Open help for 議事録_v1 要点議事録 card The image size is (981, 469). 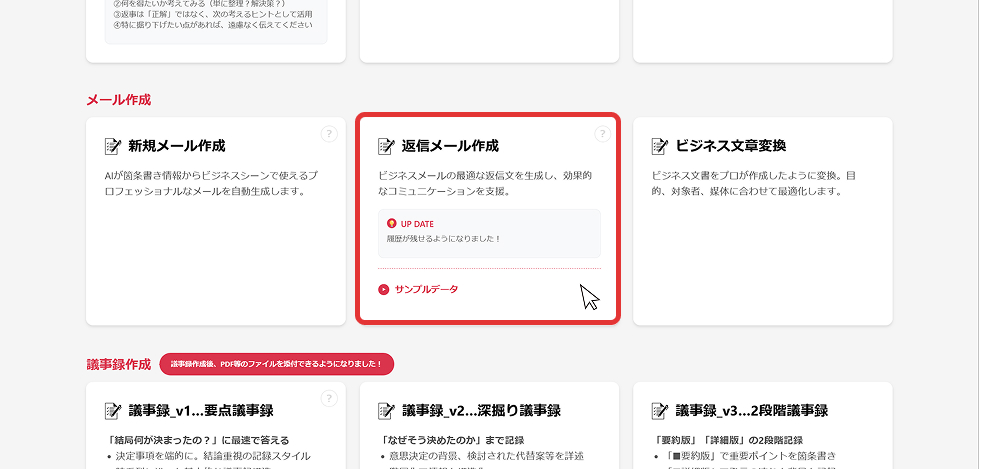tap(329, 398)
